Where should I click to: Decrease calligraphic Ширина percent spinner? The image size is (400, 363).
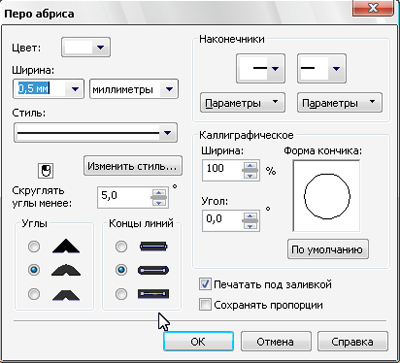[x=251, y=175]
